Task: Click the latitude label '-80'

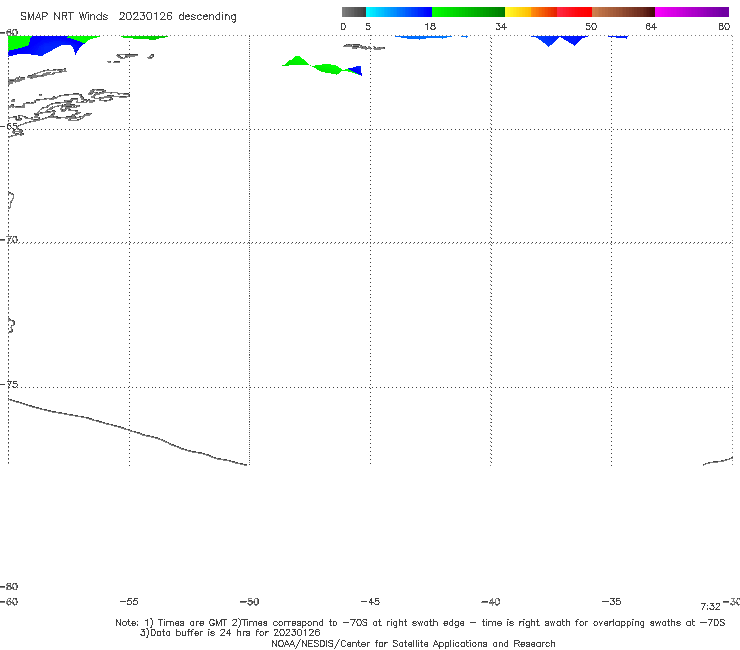Action: coord(9,586)
